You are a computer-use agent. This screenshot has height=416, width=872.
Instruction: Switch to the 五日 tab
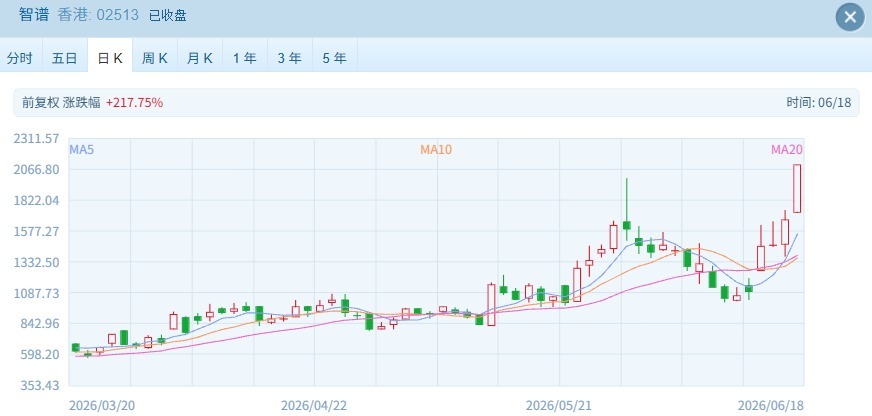[65, 58]
